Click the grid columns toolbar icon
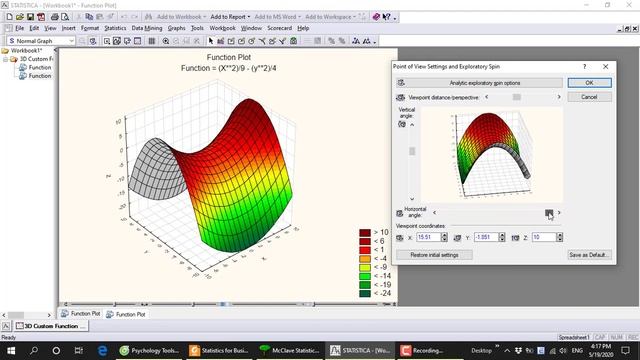This screenshot has height=360, width=640. (x=151, y=41)
